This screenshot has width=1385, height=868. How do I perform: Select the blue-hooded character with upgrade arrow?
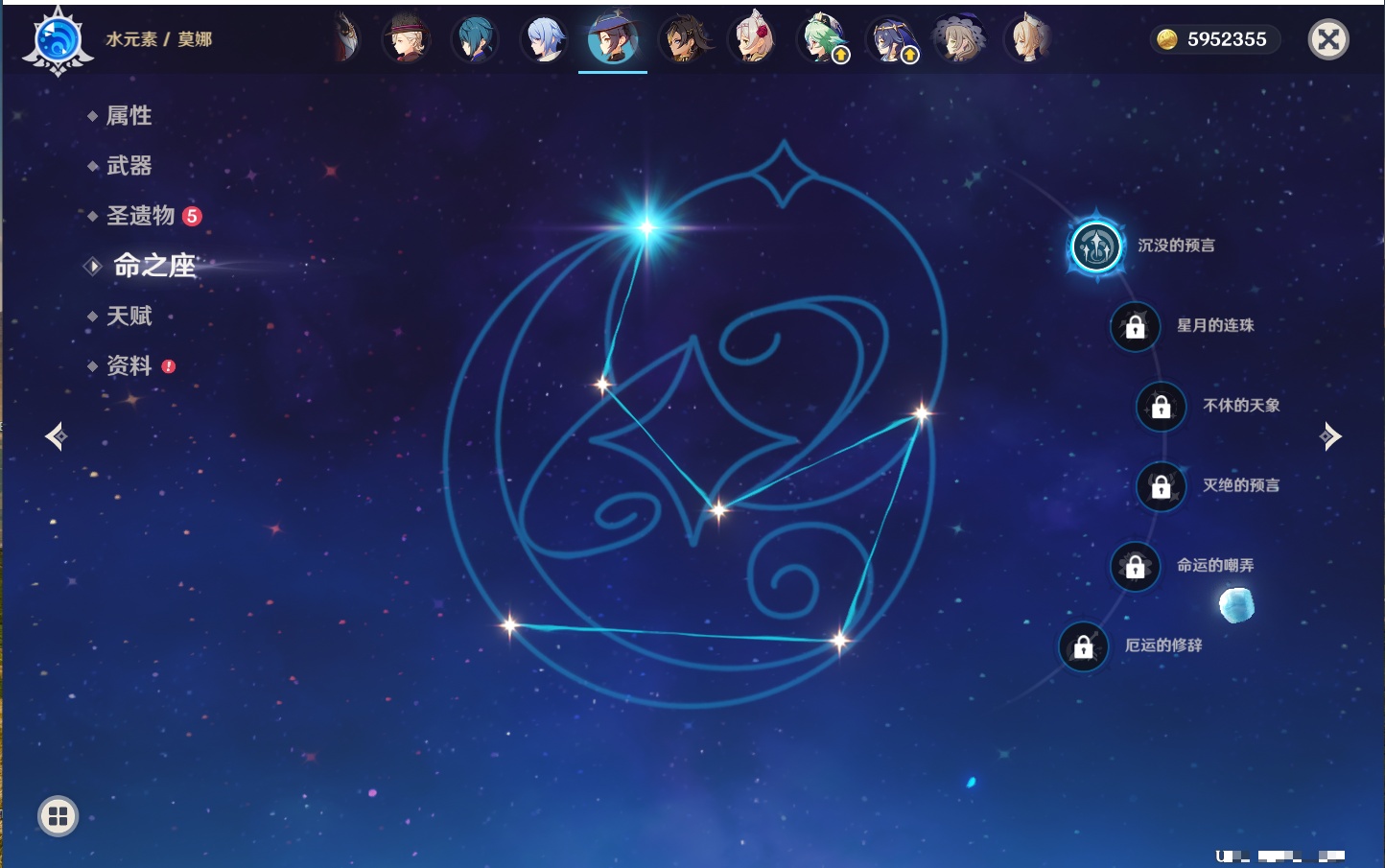(x=891, y=39)
